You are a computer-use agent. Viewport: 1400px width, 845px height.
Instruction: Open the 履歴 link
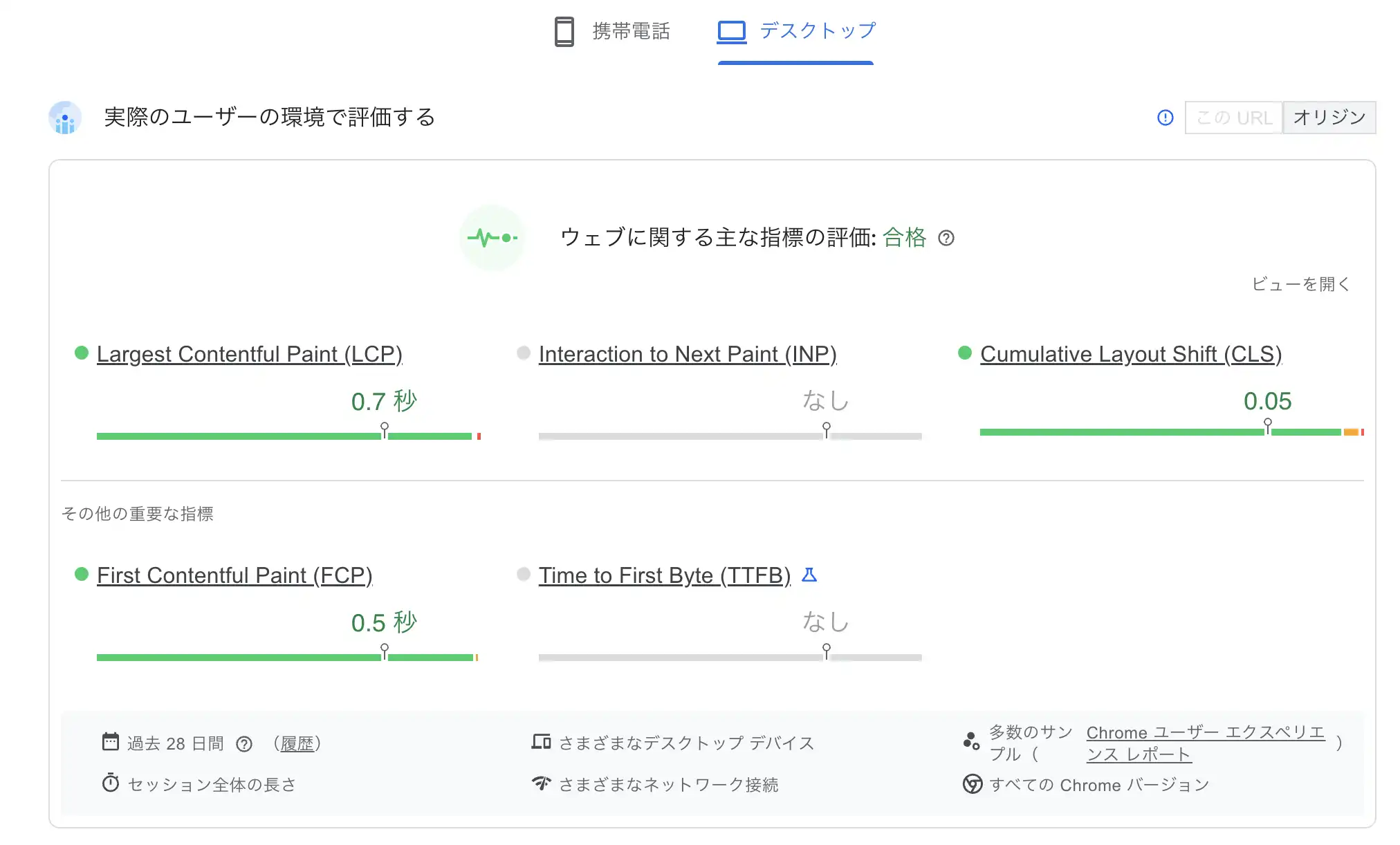coord(297,743)
